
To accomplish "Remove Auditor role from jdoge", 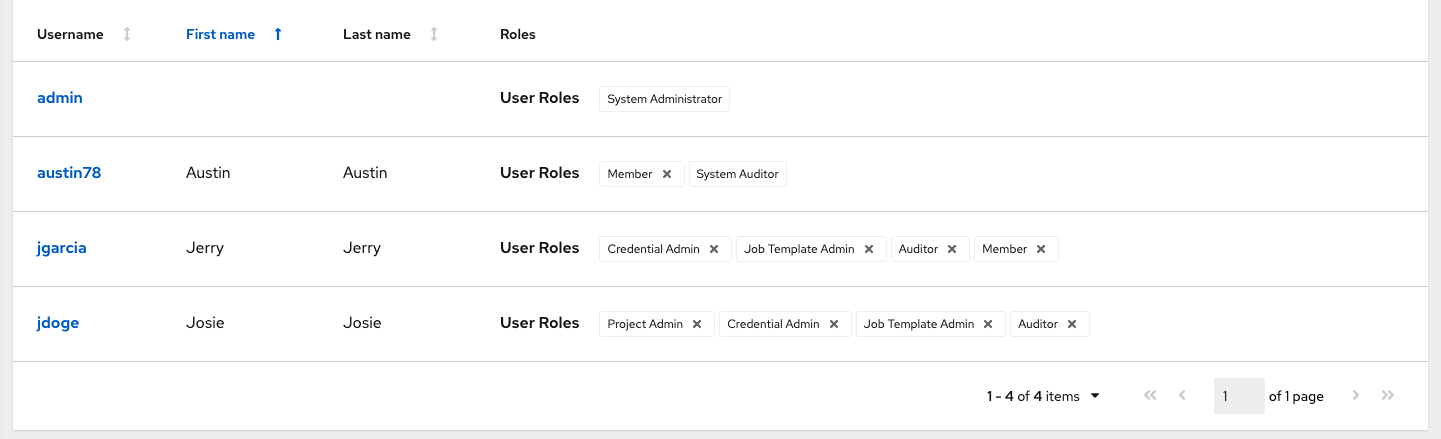I will [1072, 324].
